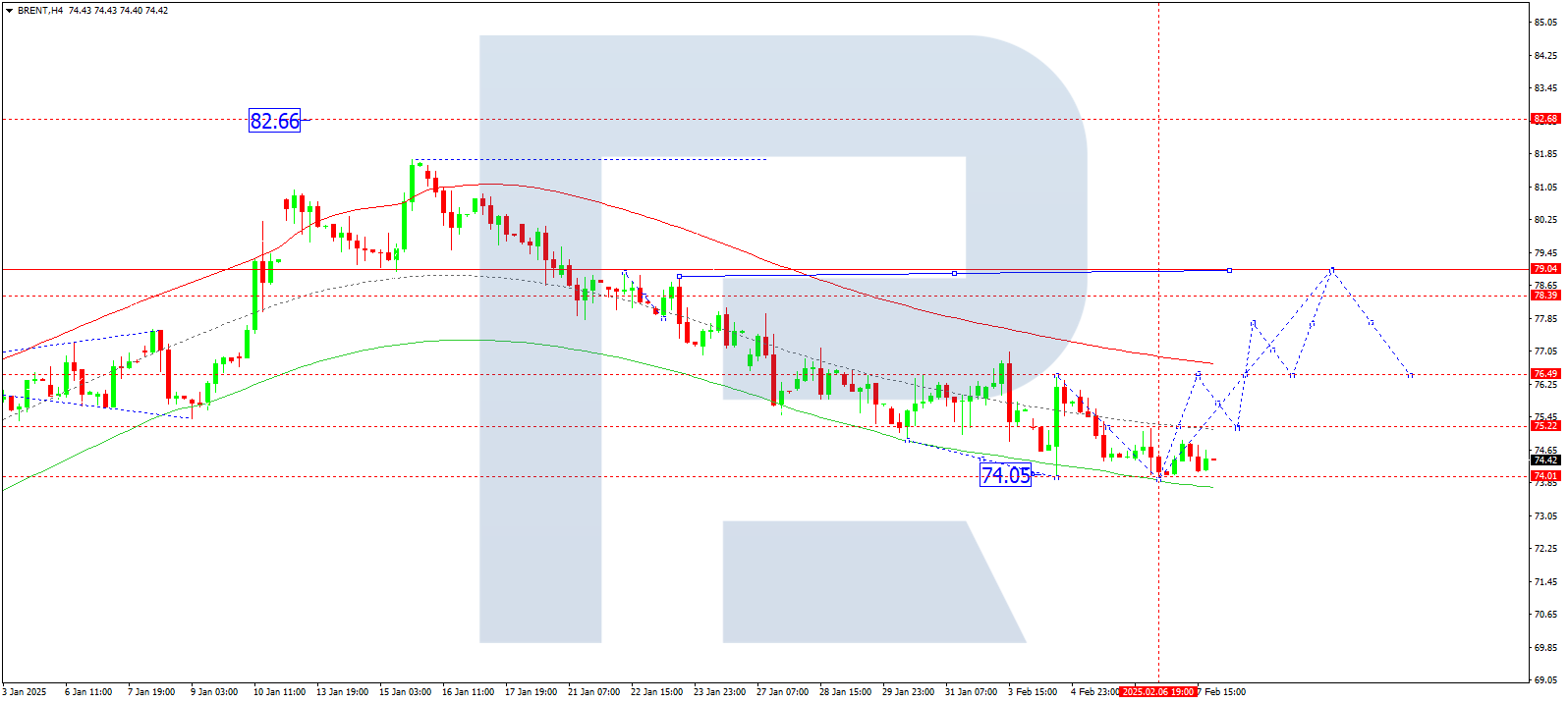Click the 73.05 value on price axis
The width and height of the screenshot is (1568, 703).
tap(1546, 516)
